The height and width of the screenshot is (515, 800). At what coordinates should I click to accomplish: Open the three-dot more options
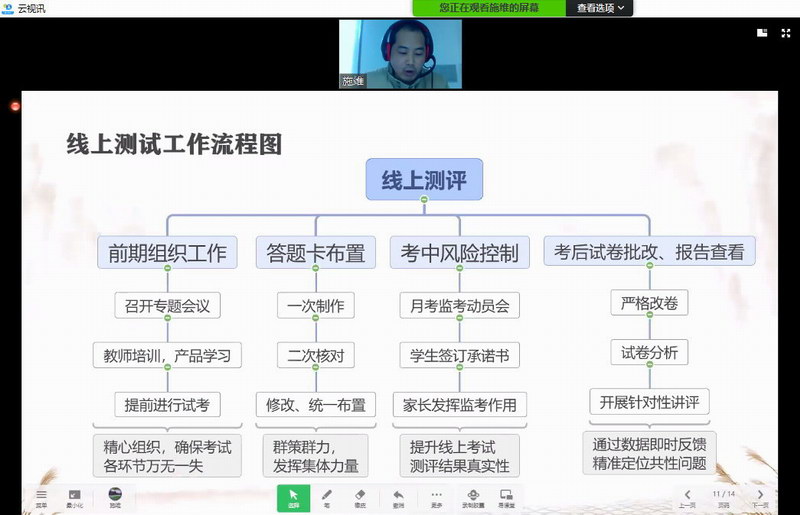[435, 497]
